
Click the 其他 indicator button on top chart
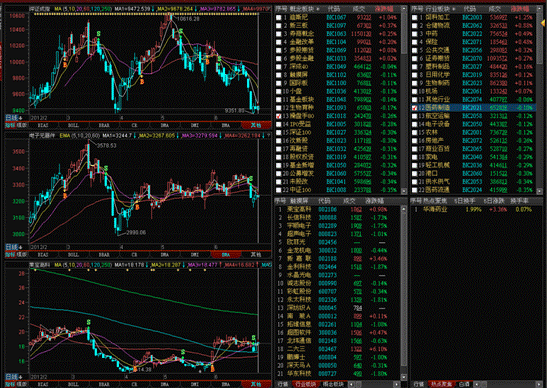pyautogui.click(x=256, y=125)
